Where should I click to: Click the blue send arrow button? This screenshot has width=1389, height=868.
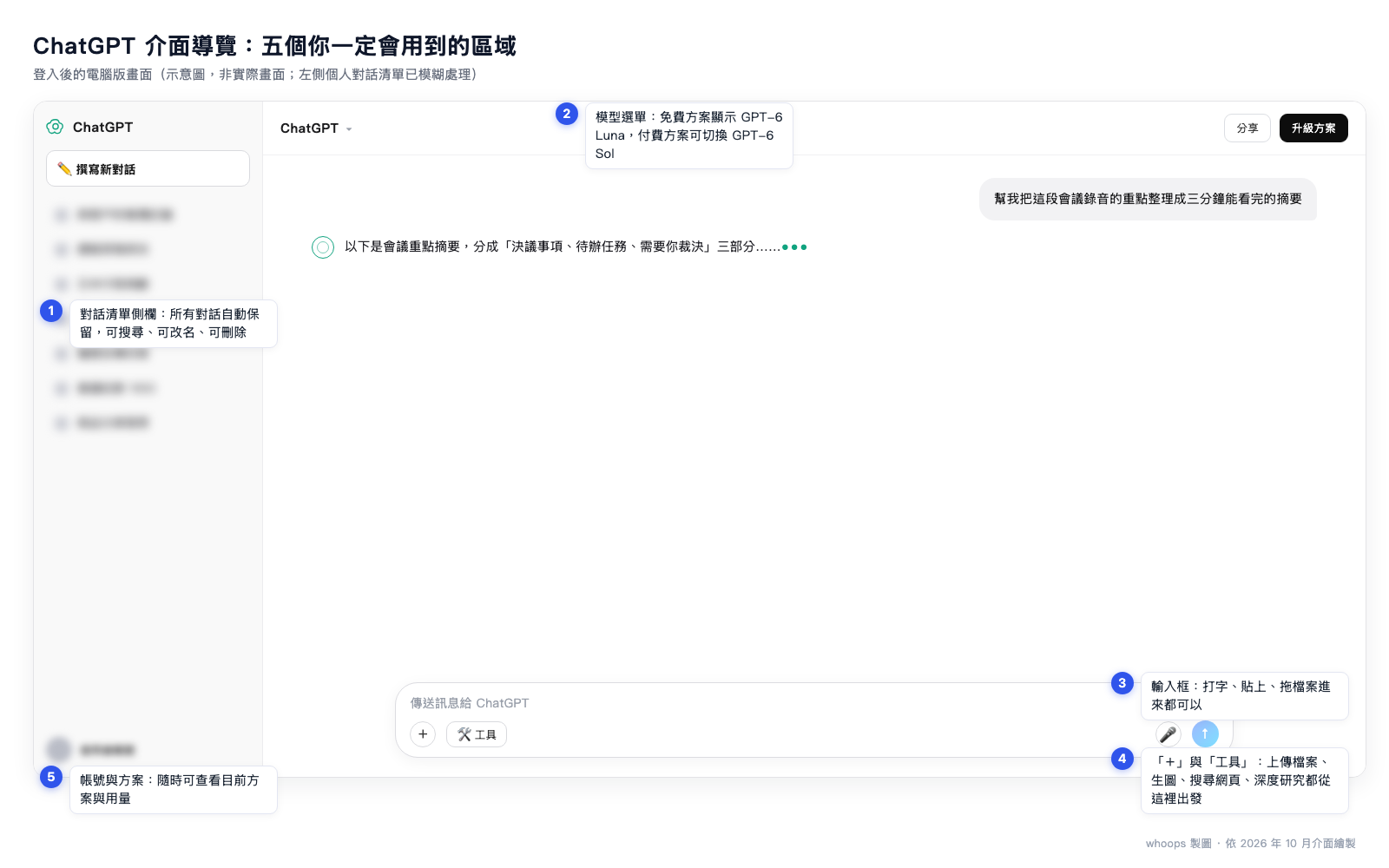1205,734
